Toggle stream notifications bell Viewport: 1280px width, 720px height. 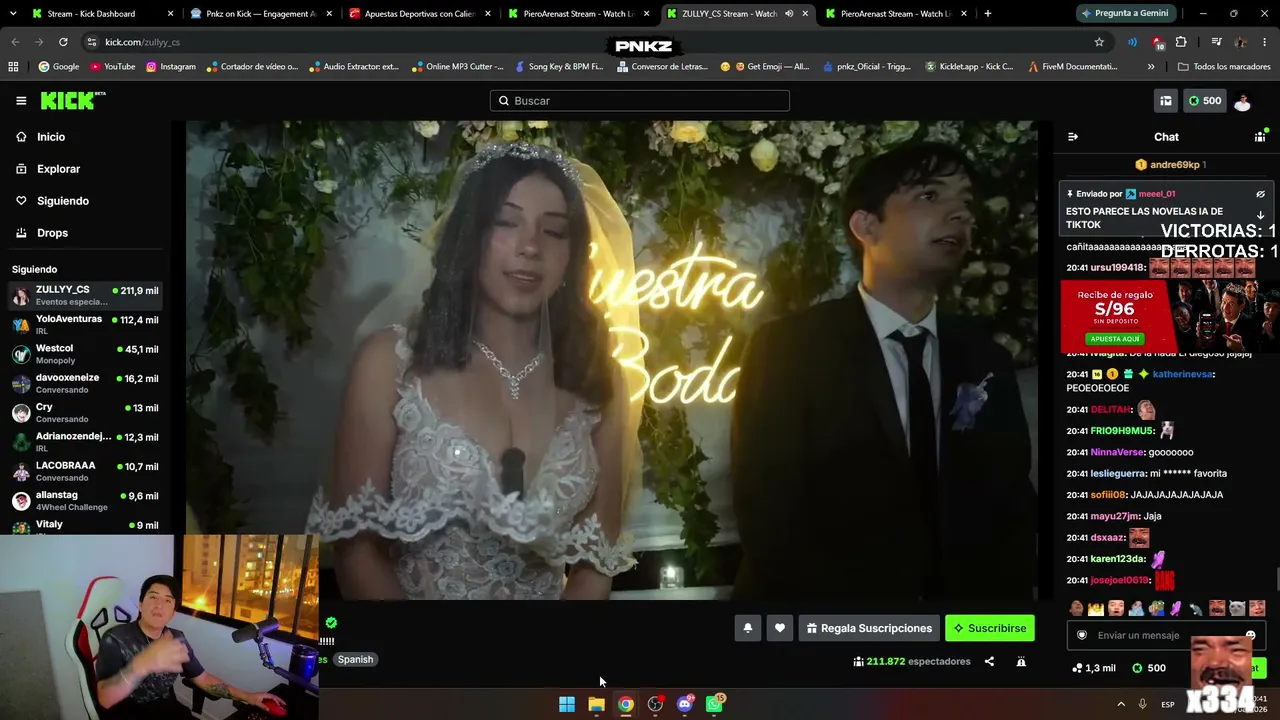(x=747, y=628)
